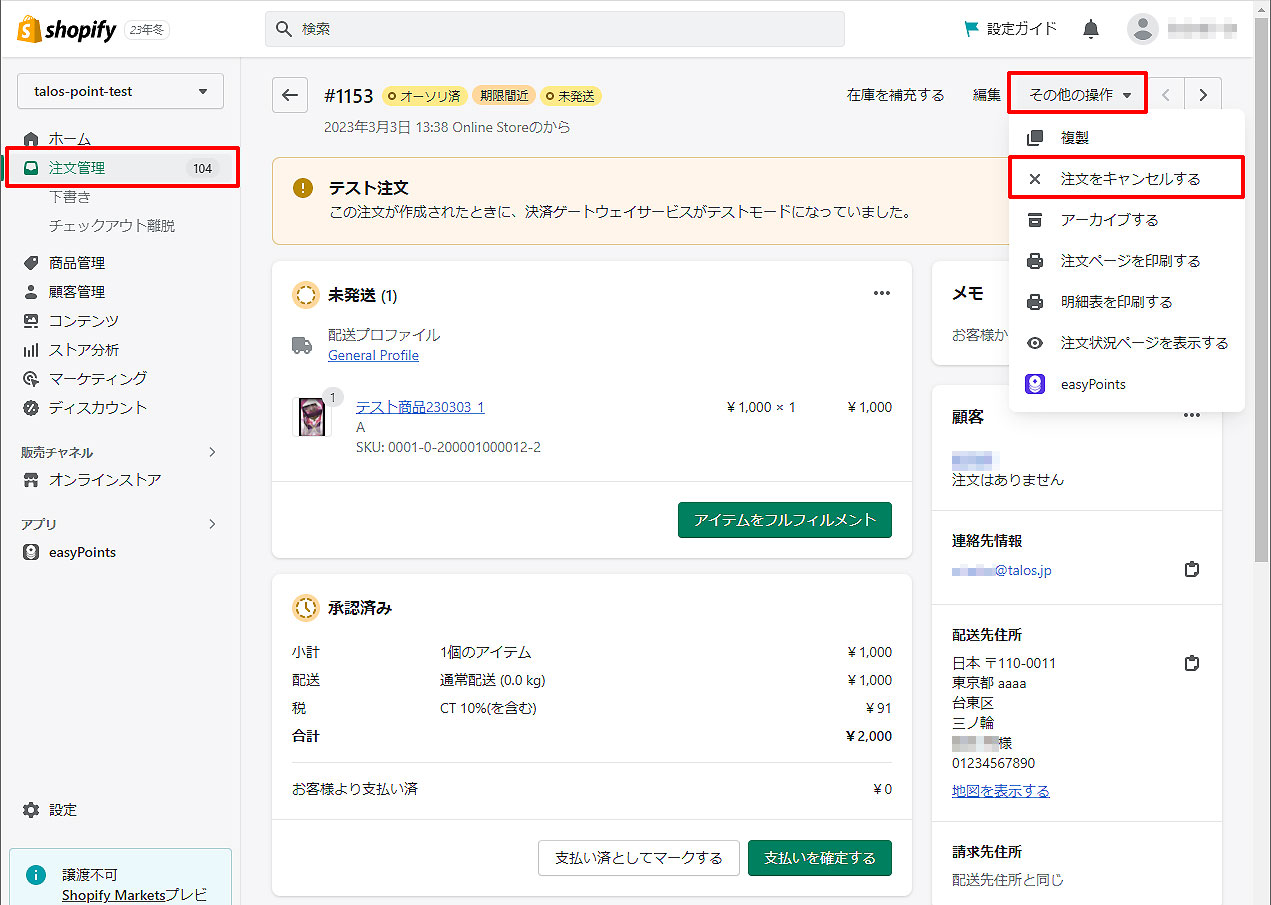Select 注文をキャンセルする from the menu
The image size is (1271, 905).
click(1129, 179)
